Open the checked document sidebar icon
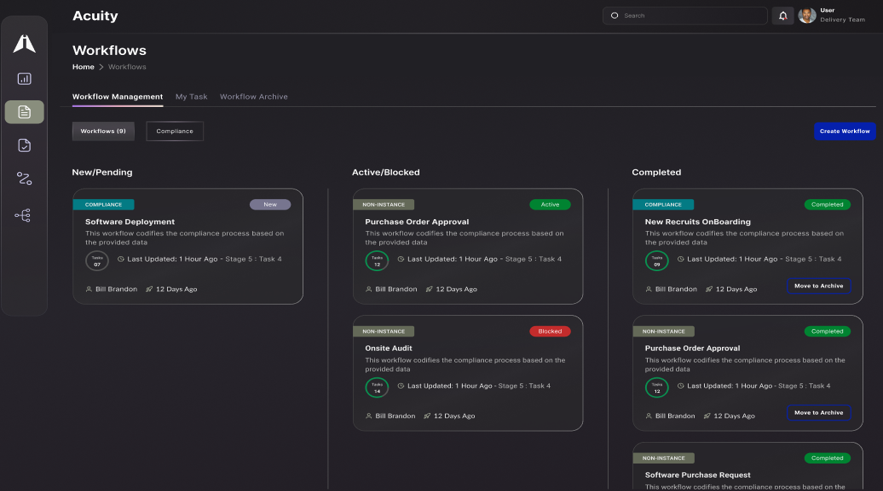883x491 pixels. coord(24,146)
